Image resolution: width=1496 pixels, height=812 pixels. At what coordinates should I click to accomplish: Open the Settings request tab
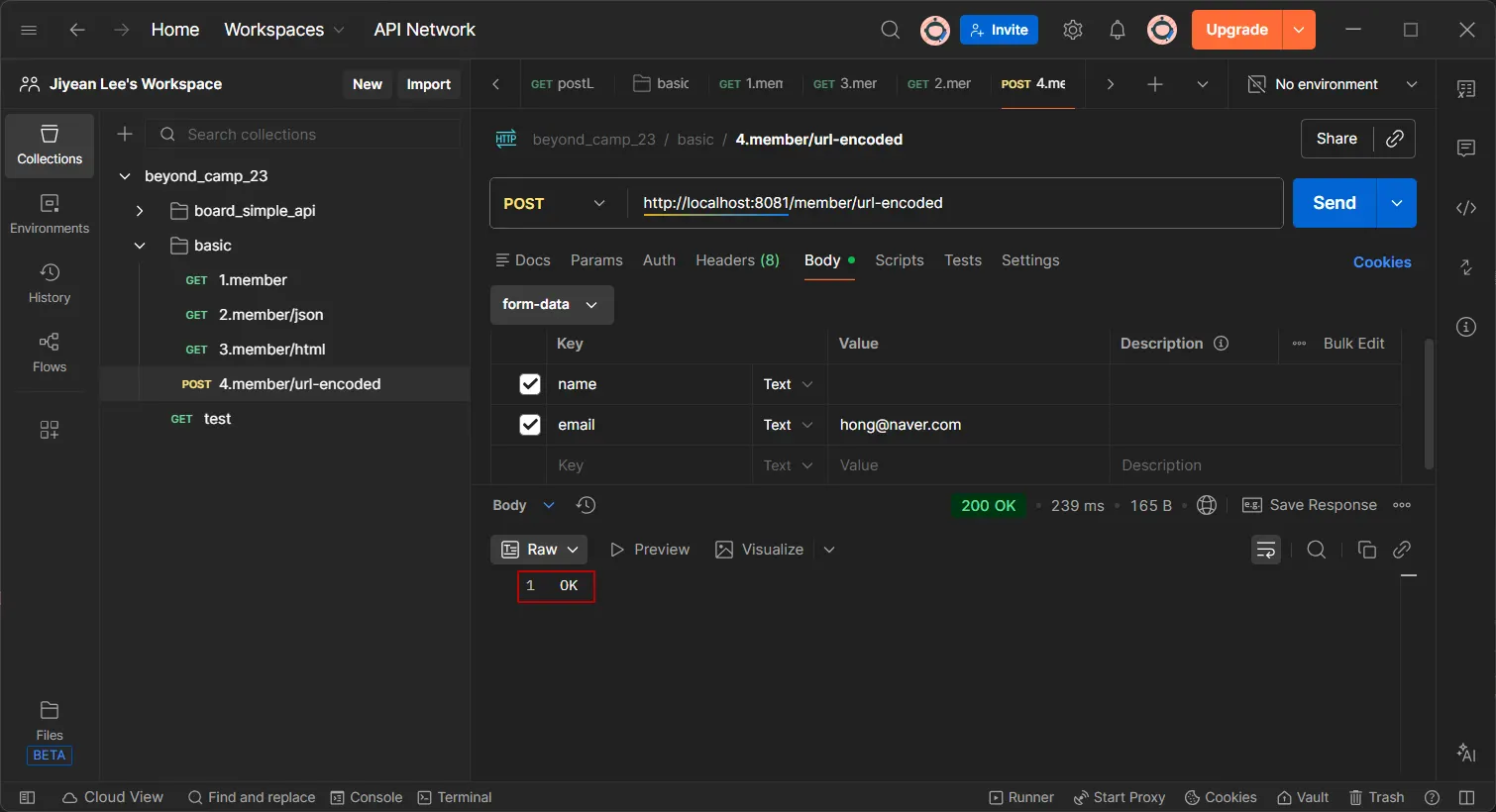[x=1030, y=260]
